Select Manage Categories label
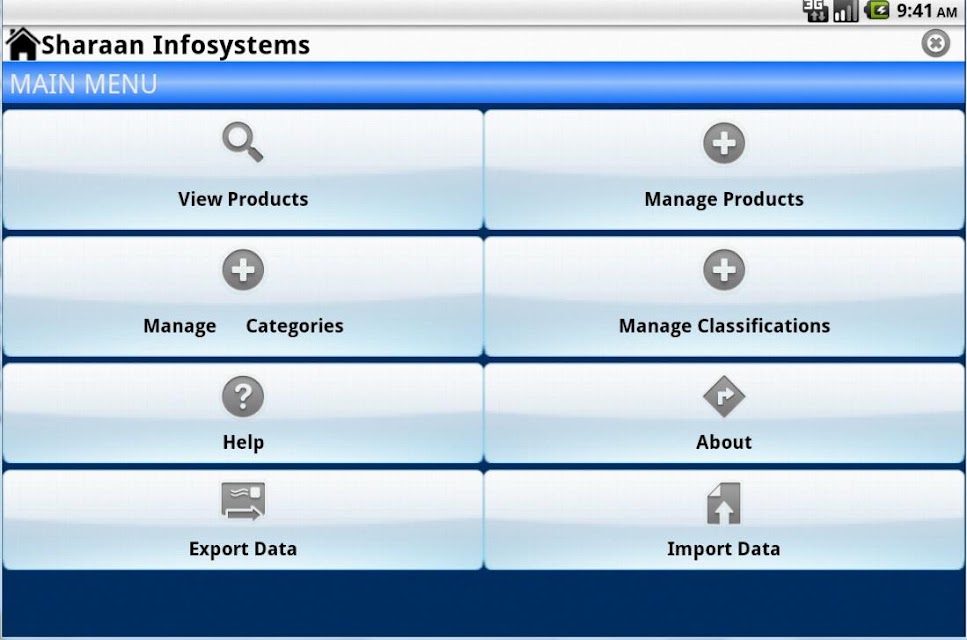Image resolution: width=967 pixels, height=640 pixels. tap(243, 326)
